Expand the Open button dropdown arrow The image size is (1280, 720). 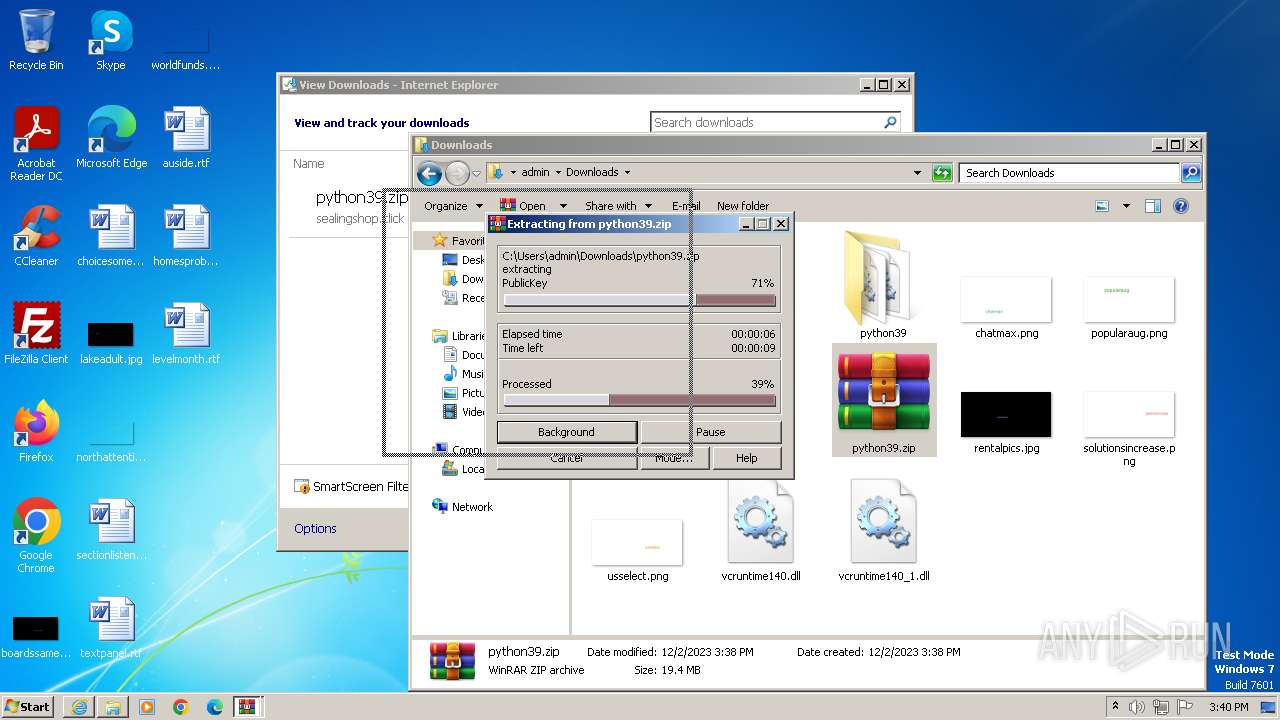pyautogui.click(x=561, y=206)
